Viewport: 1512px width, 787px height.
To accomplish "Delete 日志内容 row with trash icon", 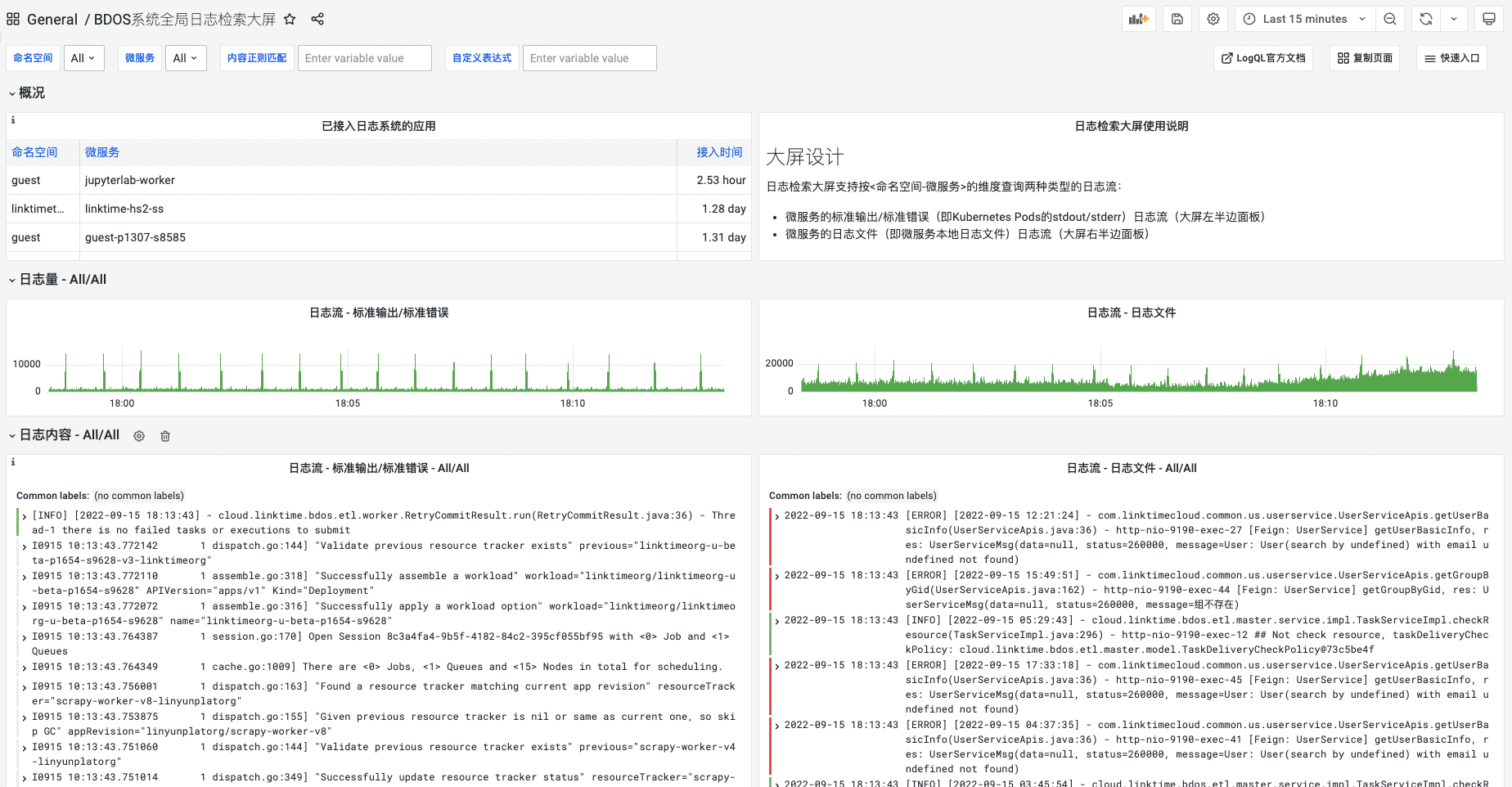I will (x=165, y=436).
